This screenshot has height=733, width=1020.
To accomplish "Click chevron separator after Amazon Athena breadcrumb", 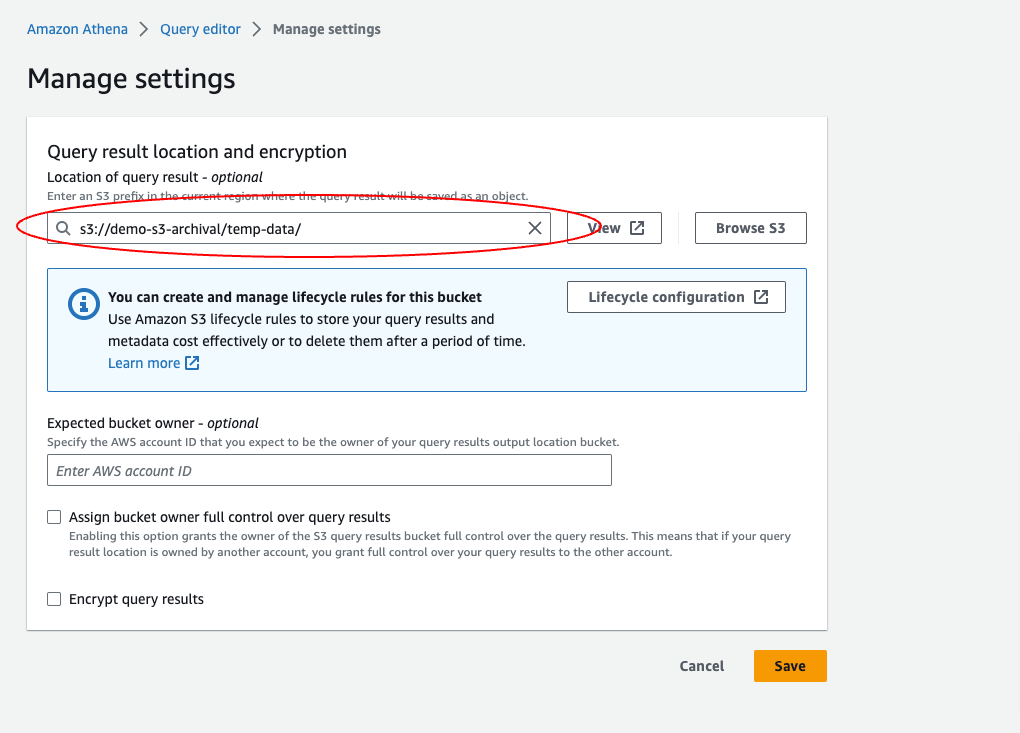I will pos(144,29).
